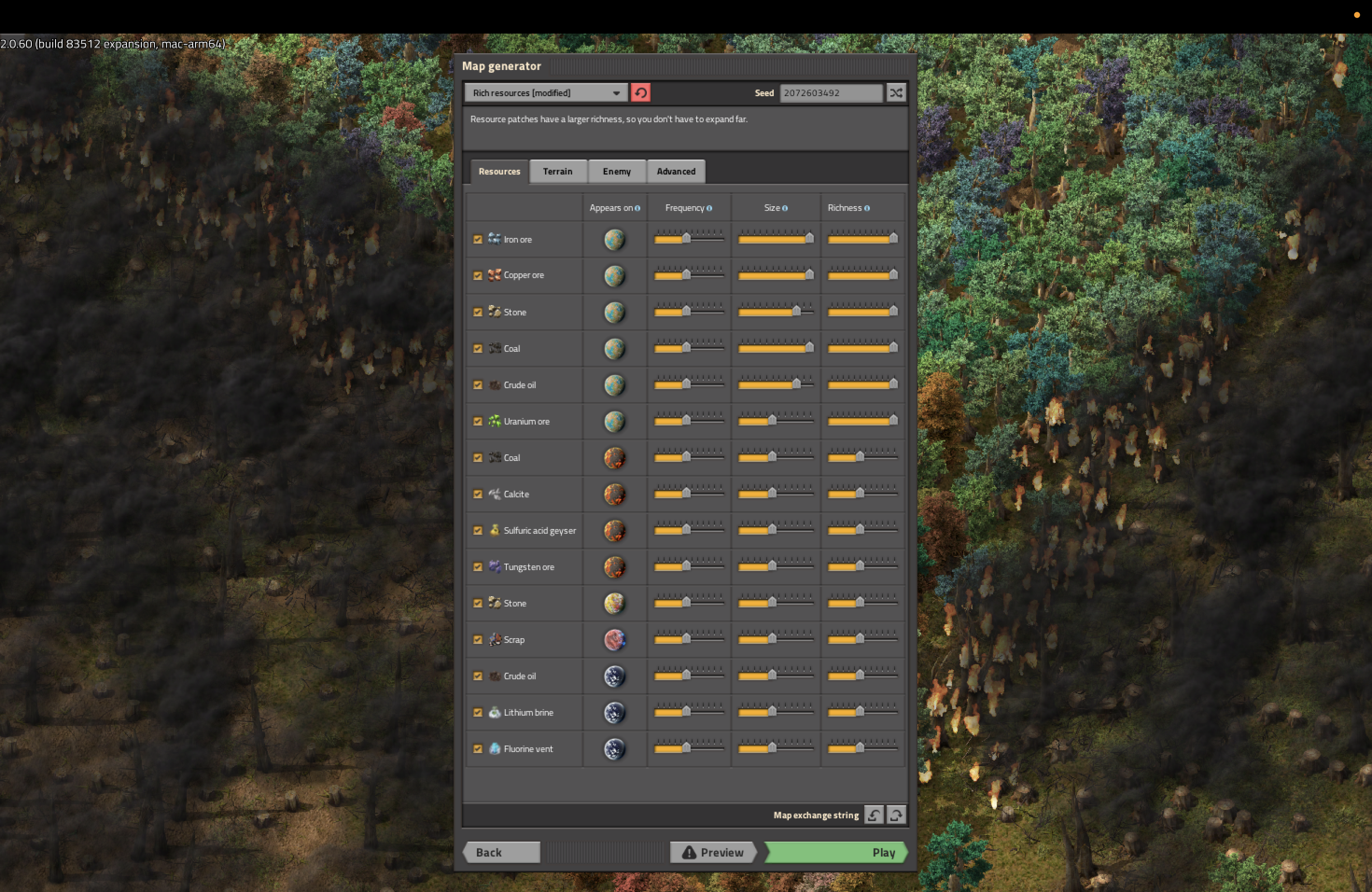The height and width of the screenshot is (892, 1372).
Task: Export map exchange string icon
Action: pos(896,815)
